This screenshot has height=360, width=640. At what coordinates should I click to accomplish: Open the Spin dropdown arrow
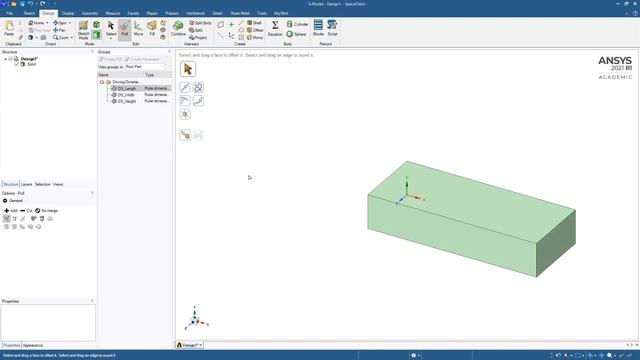(x=70, y=23)
